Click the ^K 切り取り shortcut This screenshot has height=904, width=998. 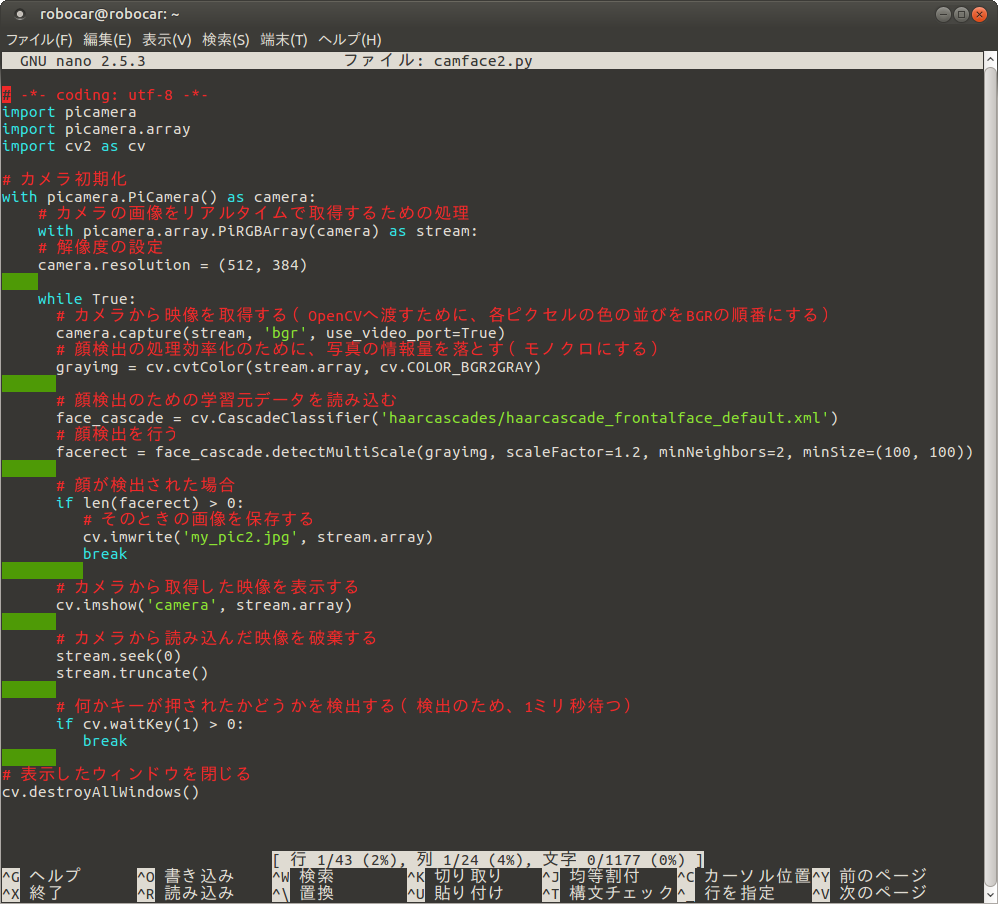[x=456, y=876]
